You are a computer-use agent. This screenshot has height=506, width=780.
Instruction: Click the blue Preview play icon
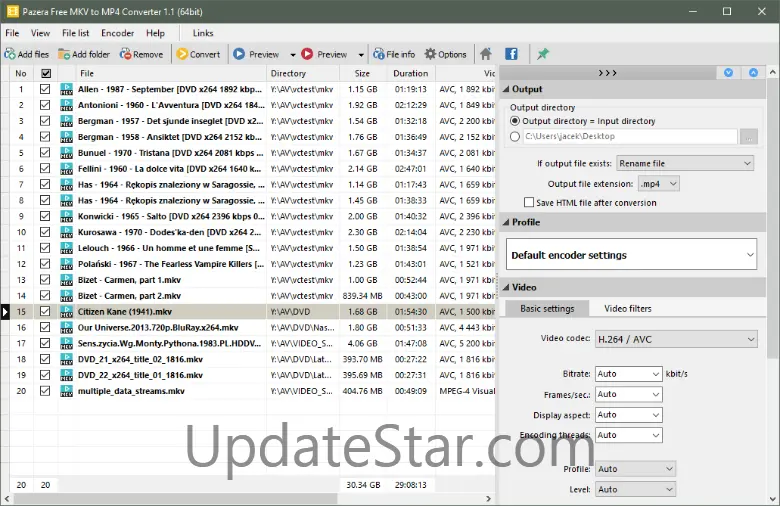(x=239, y=54)
